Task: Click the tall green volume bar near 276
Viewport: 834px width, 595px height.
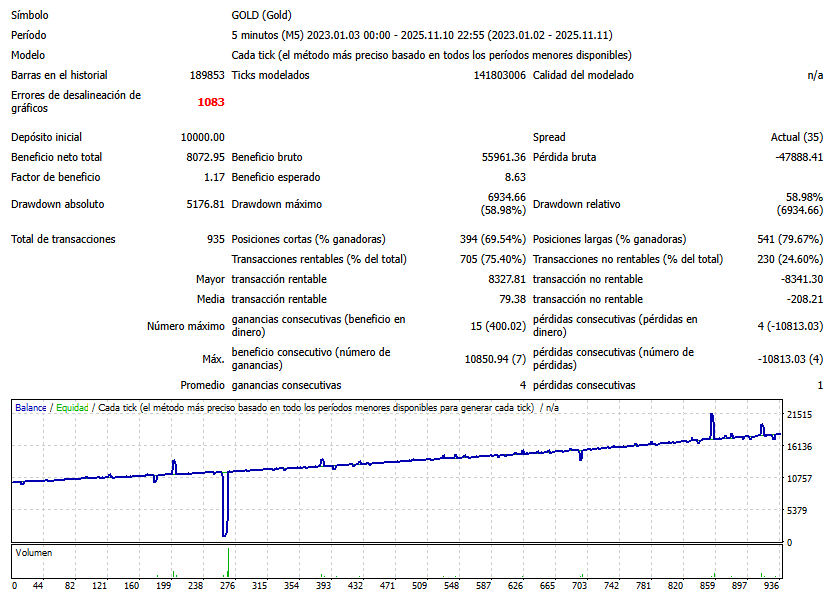Action: 228,561
